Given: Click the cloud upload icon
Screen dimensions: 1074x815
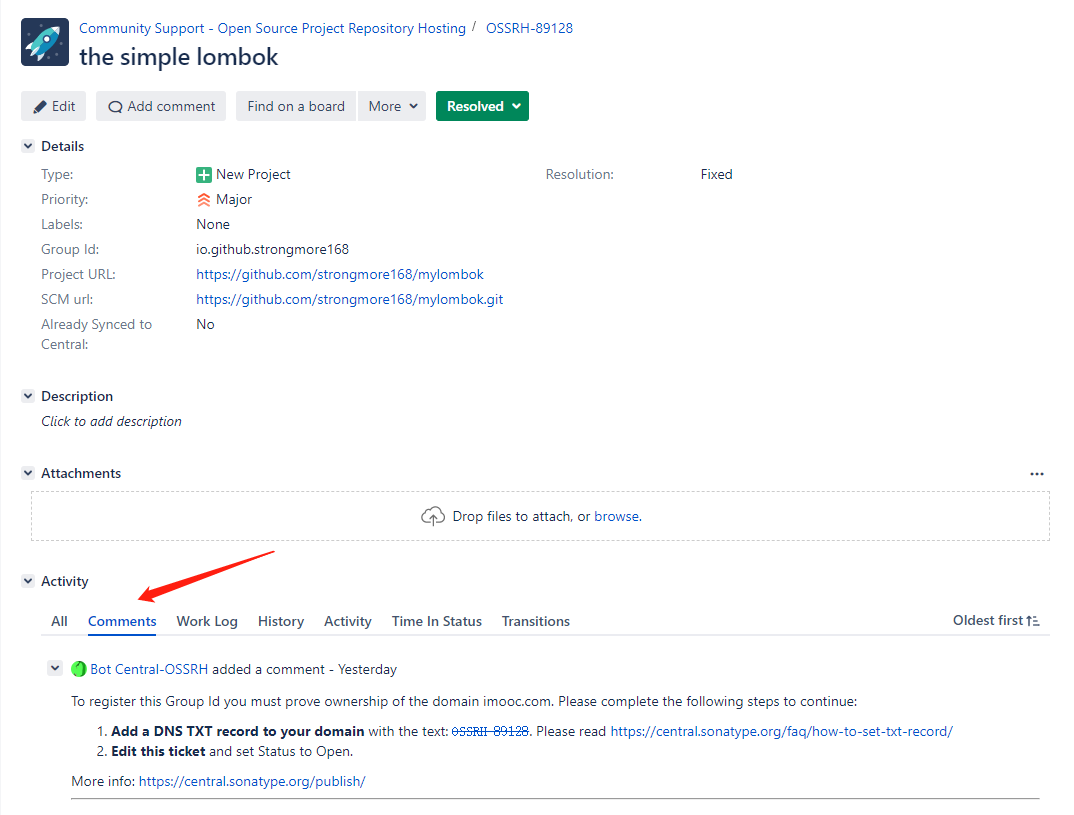Looking at the screenshot, I should (x=432, y=516).
